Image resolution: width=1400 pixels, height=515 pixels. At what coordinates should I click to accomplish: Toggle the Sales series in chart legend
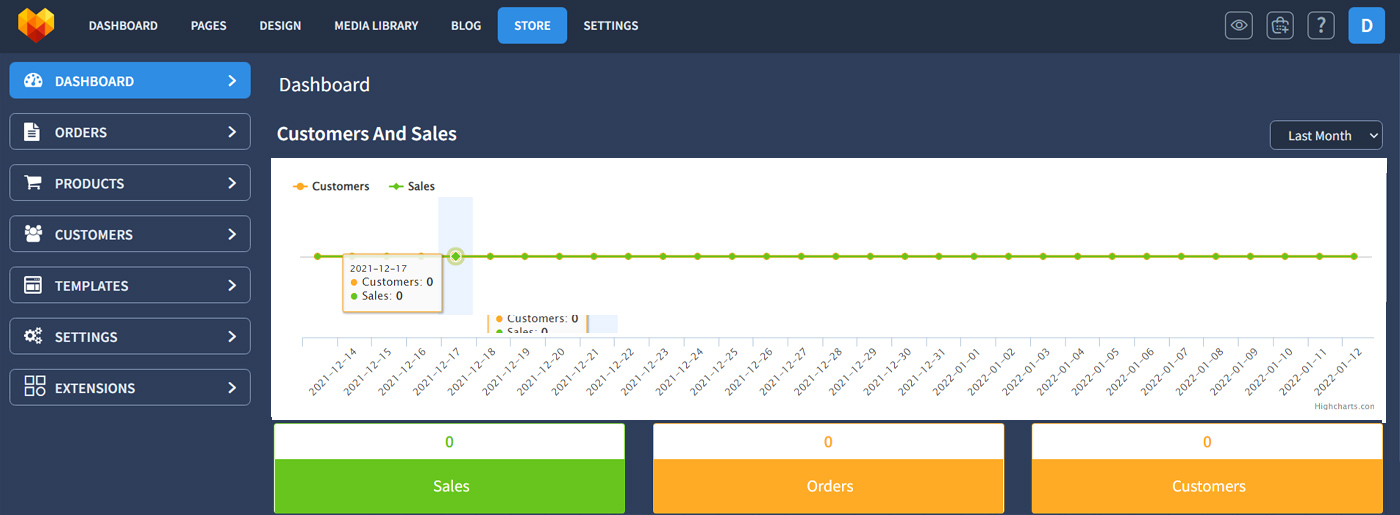point(412,186)
